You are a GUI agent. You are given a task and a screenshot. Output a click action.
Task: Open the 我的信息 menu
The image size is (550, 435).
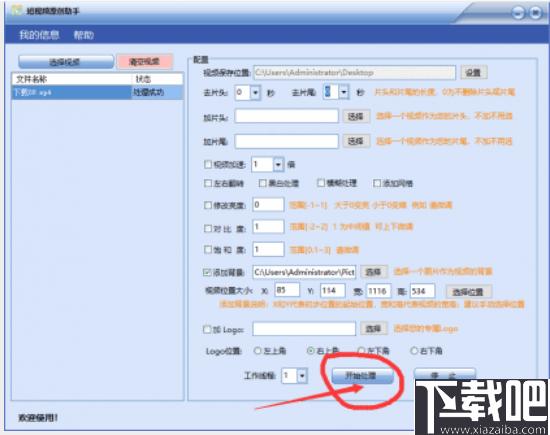point(39,35)
